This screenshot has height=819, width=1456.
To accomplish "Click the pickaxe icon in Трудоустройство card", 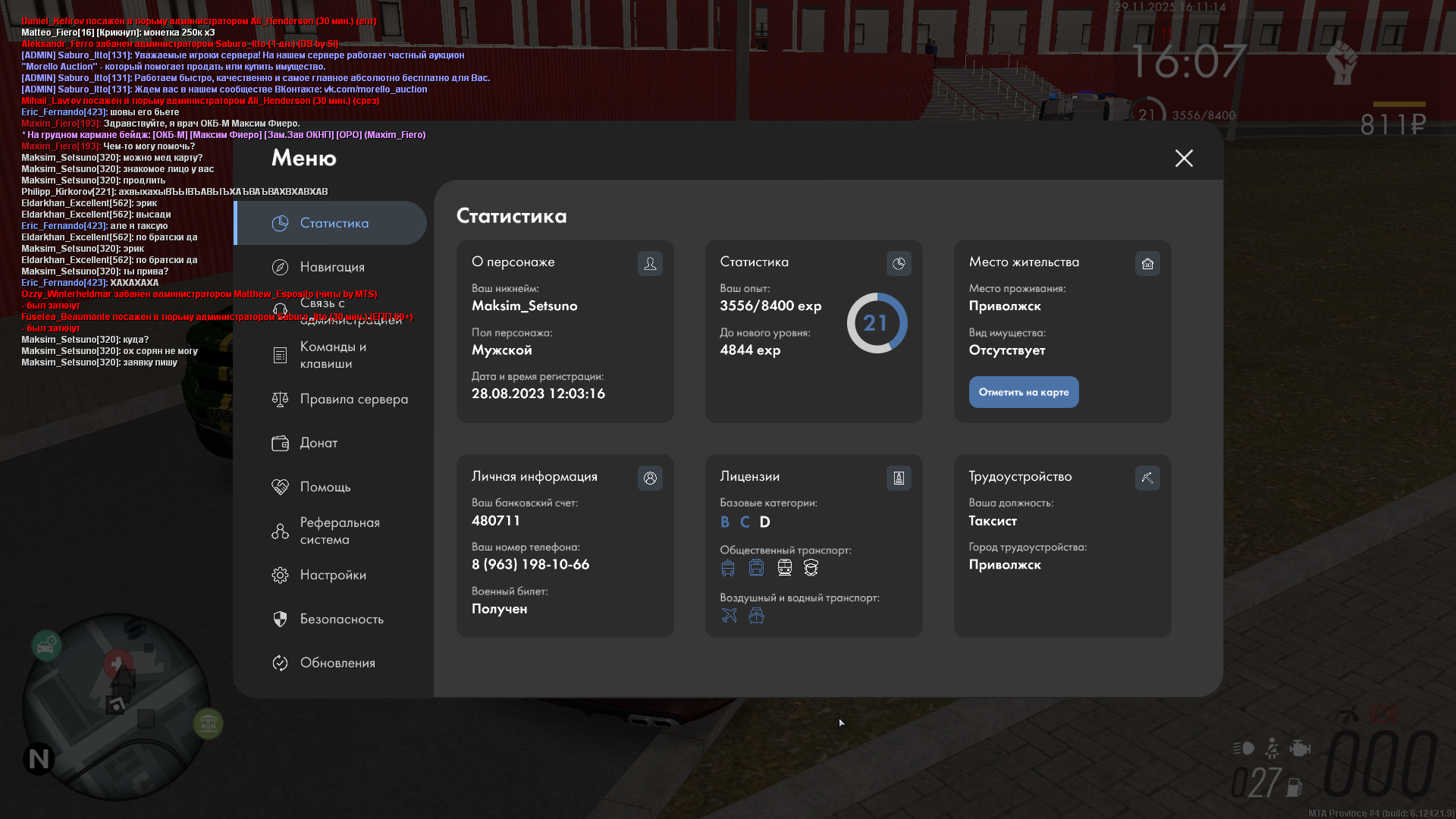I will (x=1147, y=479).
